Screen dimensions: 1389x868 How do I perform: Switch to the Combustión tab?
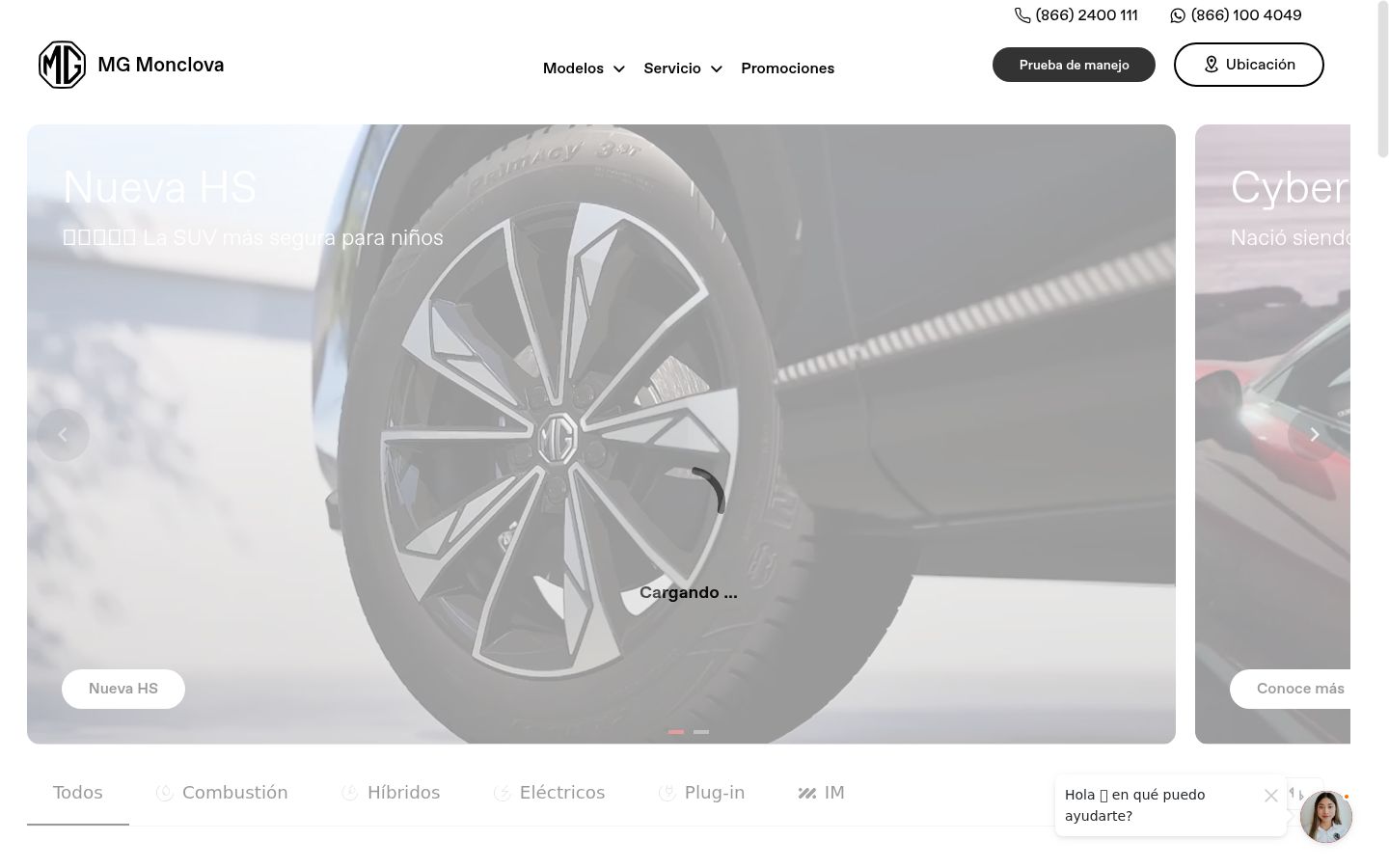click(222, 793)
